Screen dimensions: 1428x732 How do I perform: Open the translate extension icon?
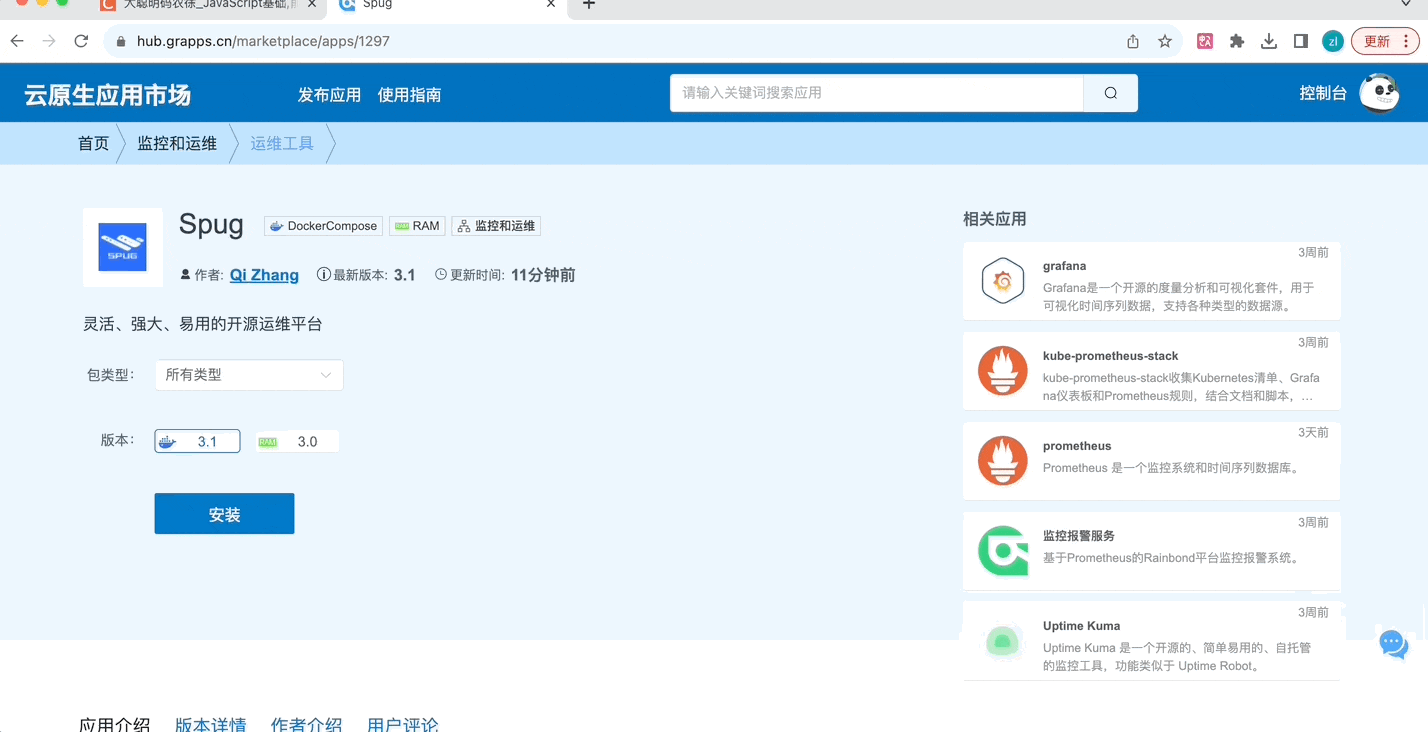[x=1205, y=41]
